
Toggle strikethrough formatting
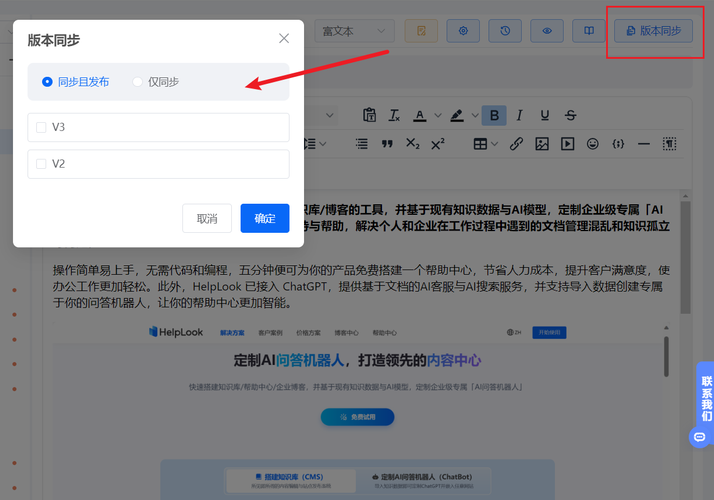[x=570, y=115]
